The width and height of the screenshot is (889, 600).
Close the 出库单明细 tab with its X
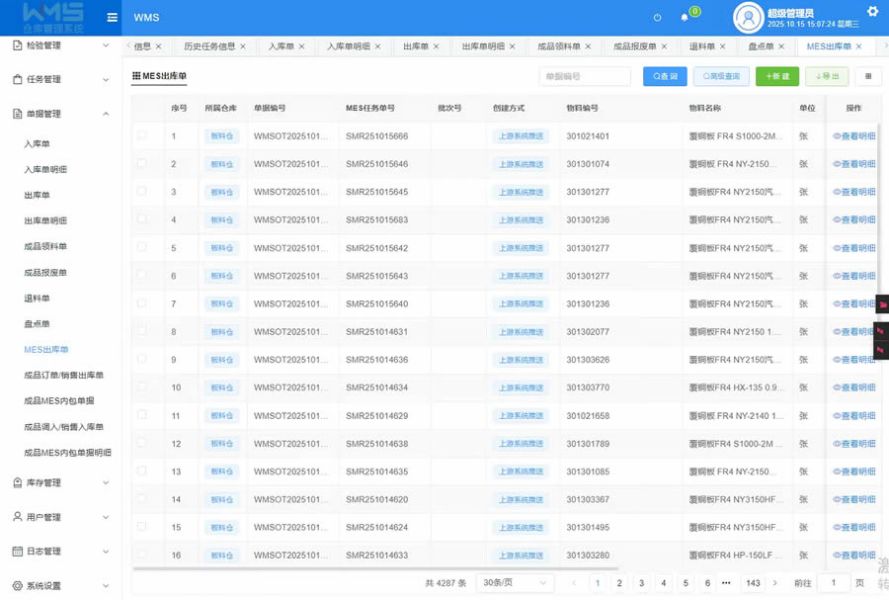point(512,47)
